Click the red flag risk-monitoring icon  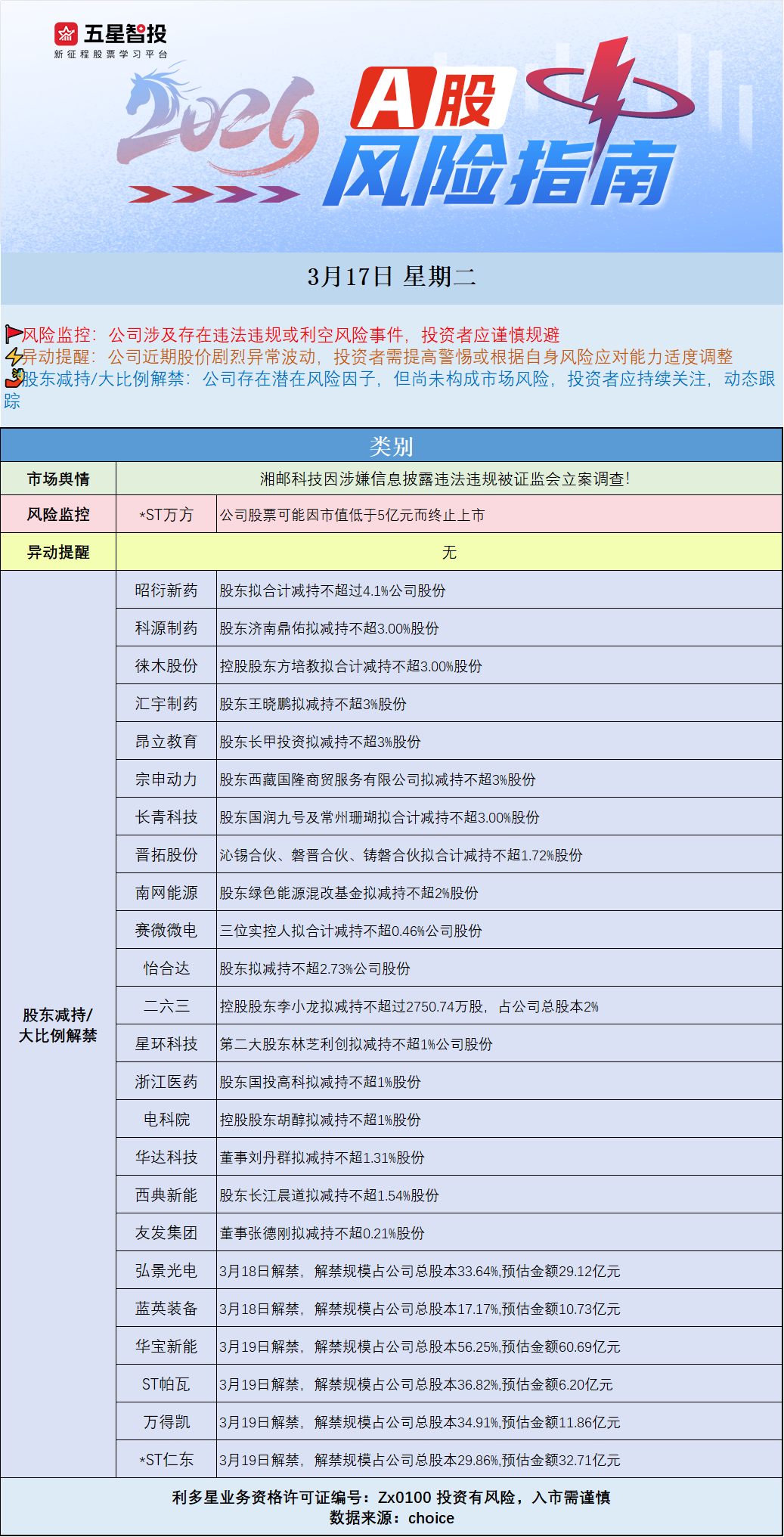[x=13, y=334]
